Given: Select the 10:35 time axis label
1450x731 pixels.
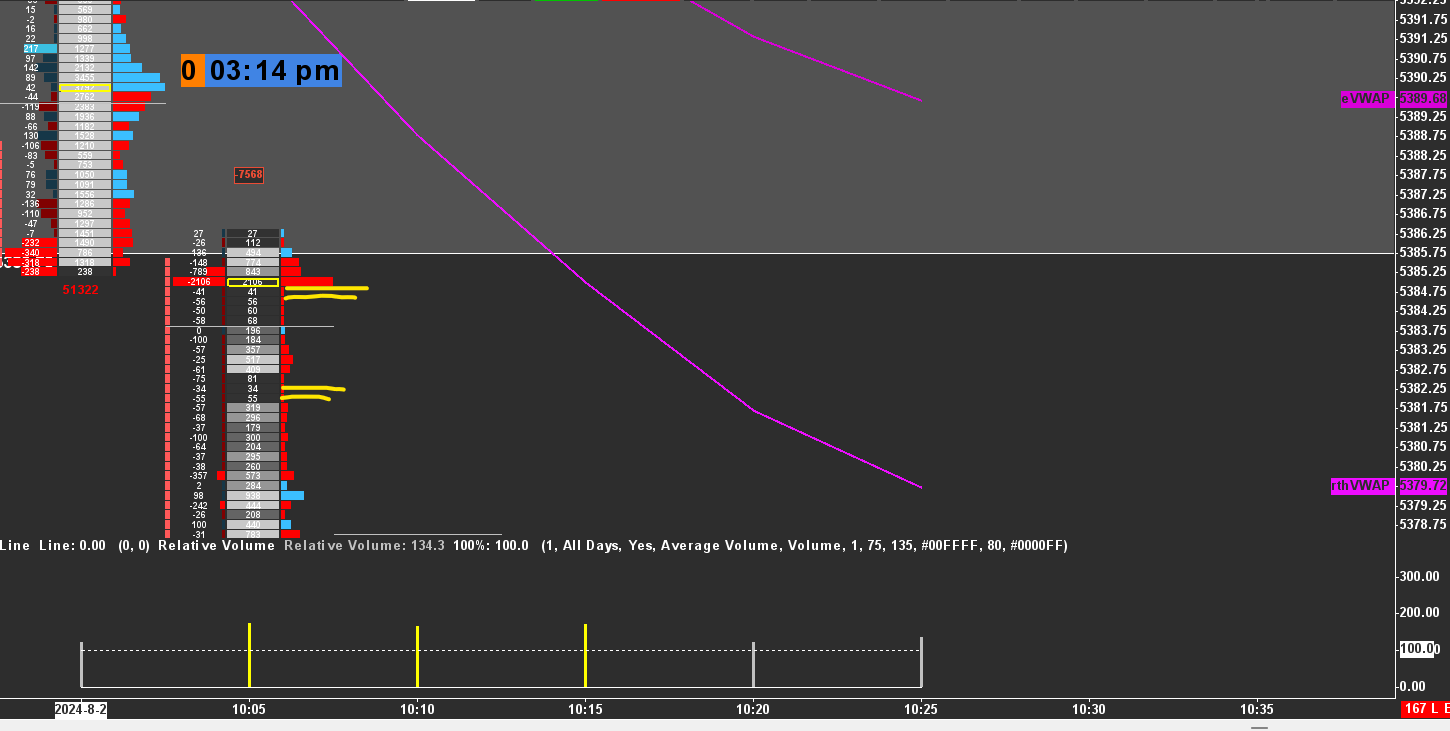Looking at the screenshot, I should 1257,709.
